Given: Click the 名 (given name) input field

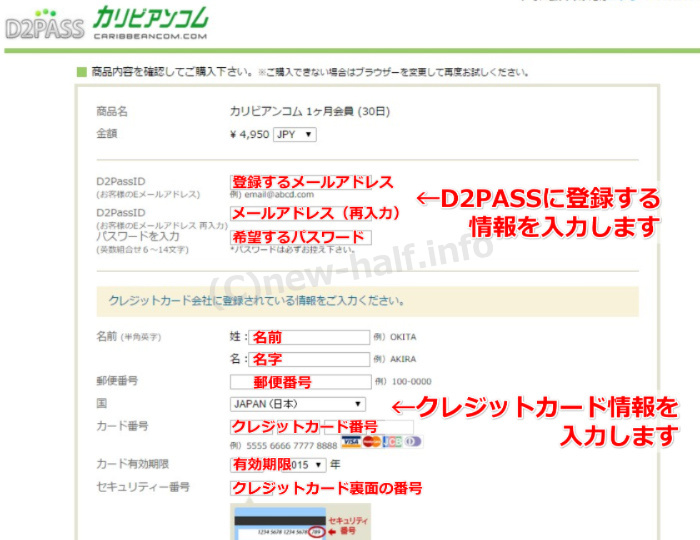Looking at the screenshot, I should coord(309,359).
